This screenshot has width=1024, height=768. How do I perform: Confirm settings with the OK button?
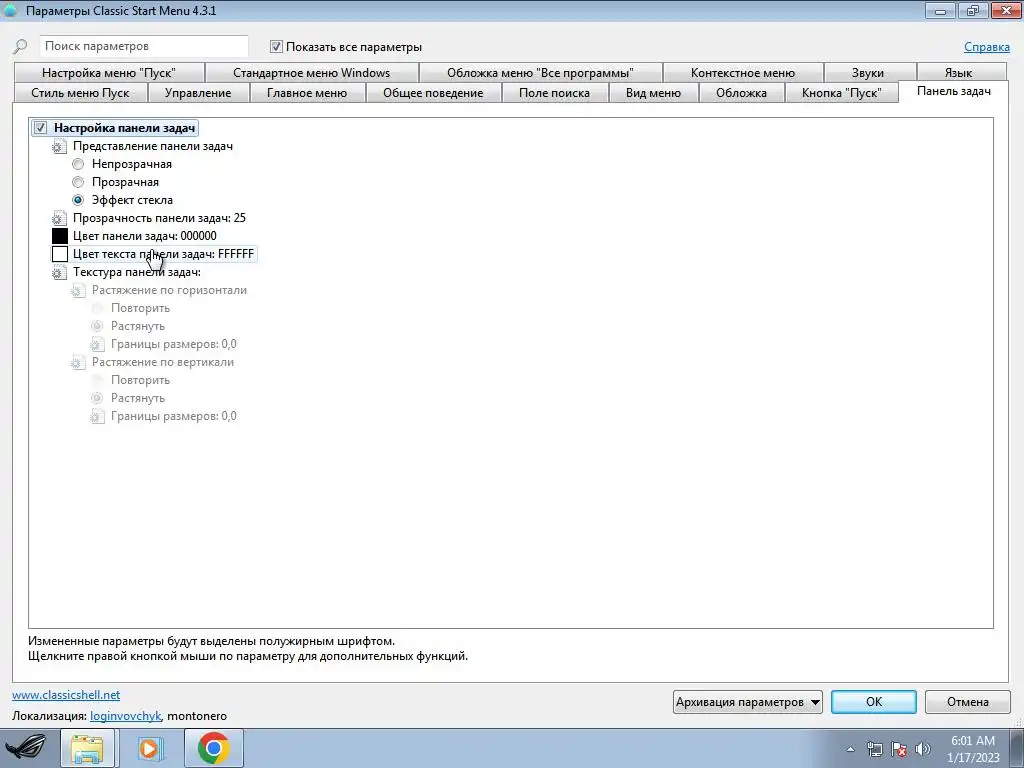click(874, 702)
